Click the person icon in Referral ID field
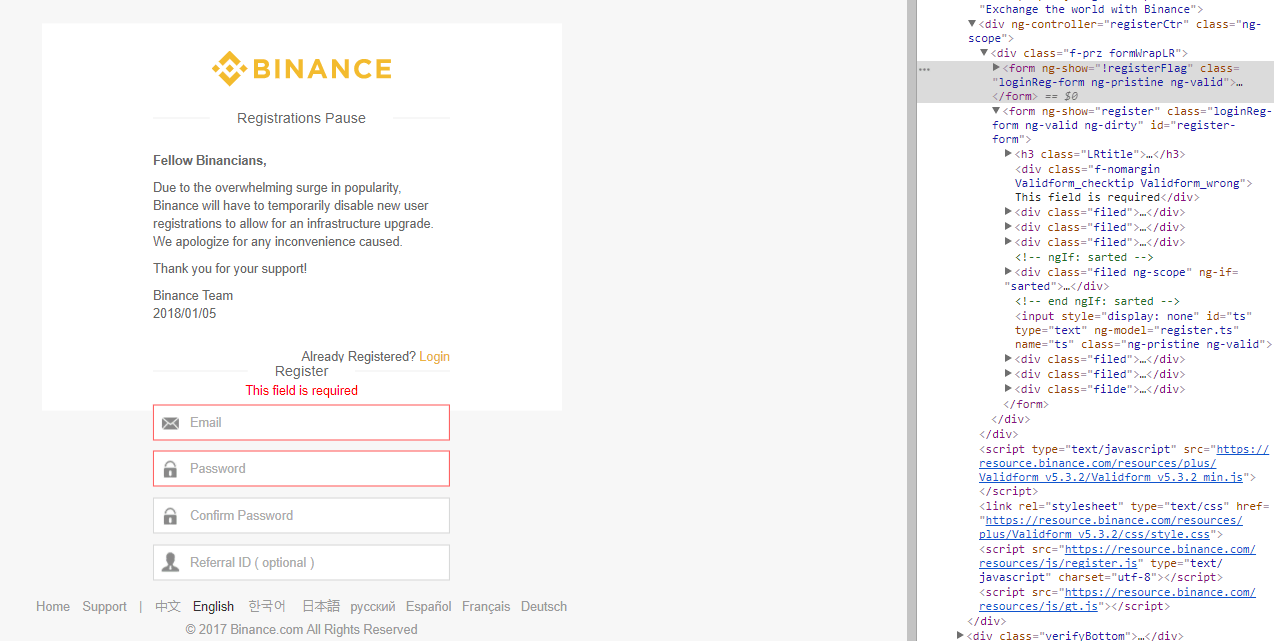 click(170, 562)
